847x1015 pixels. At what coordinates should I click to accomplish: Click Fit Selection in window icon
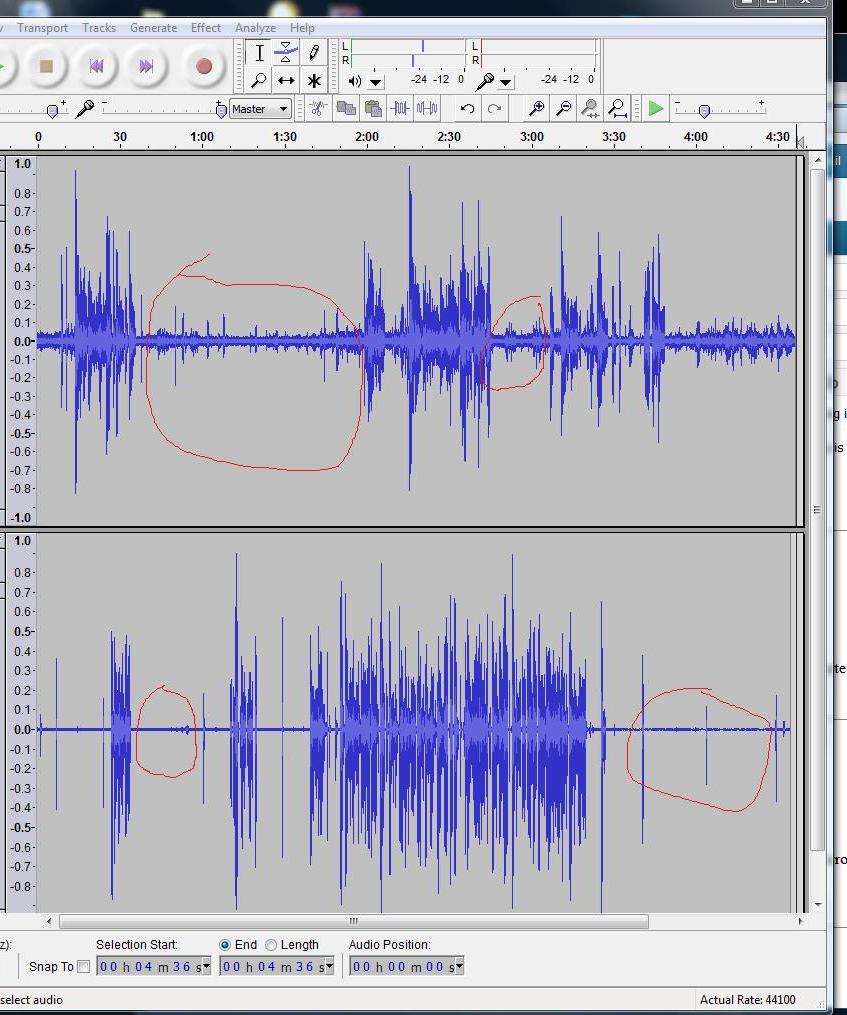[590, 108]
